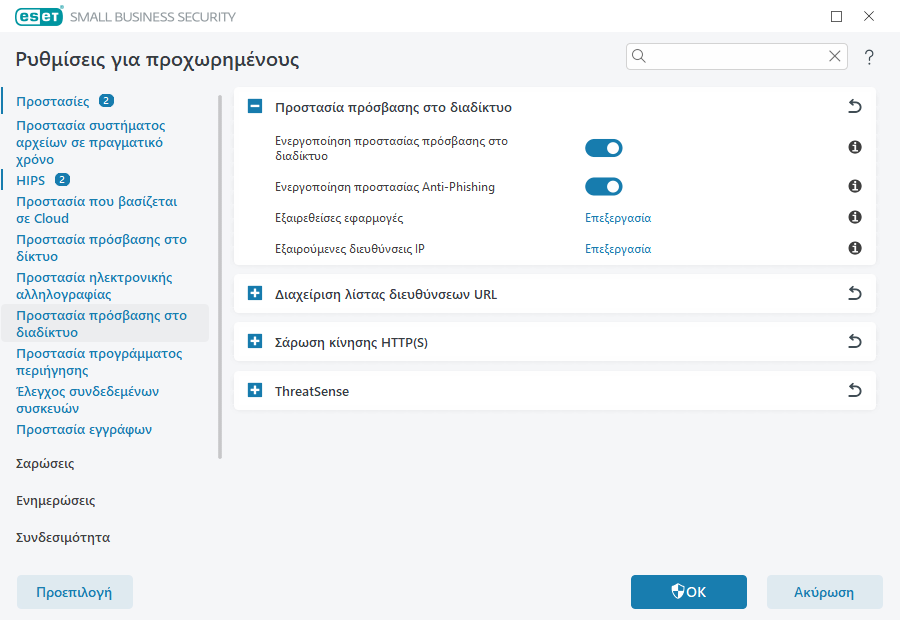Open Έλεγχος συνδεδεμένων συσκευών
Image resolution: width=900 pixels, height=620 pixels.
(x=87, y=400)
